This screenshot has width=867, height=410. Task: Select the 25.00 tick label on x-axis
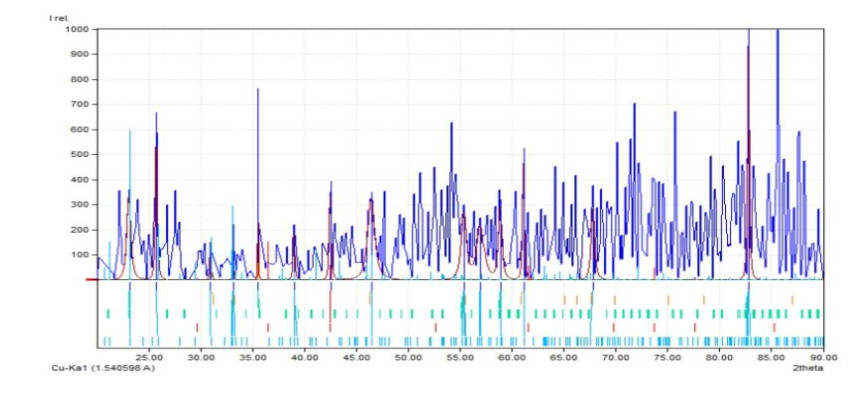(149, 357)
